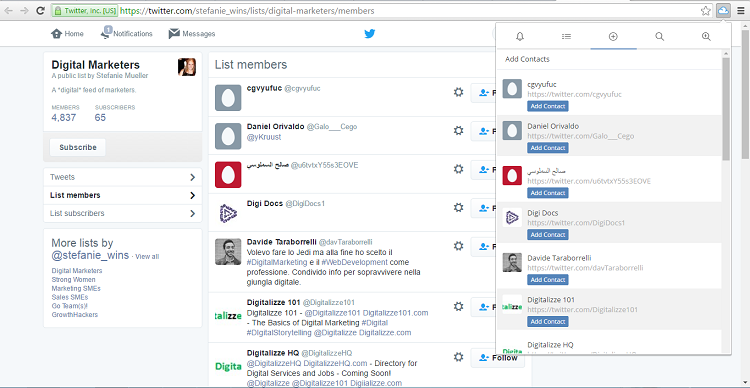Open Twitter Notifications
This screenshot has width=750, height=388.
[x=126, y=33]
